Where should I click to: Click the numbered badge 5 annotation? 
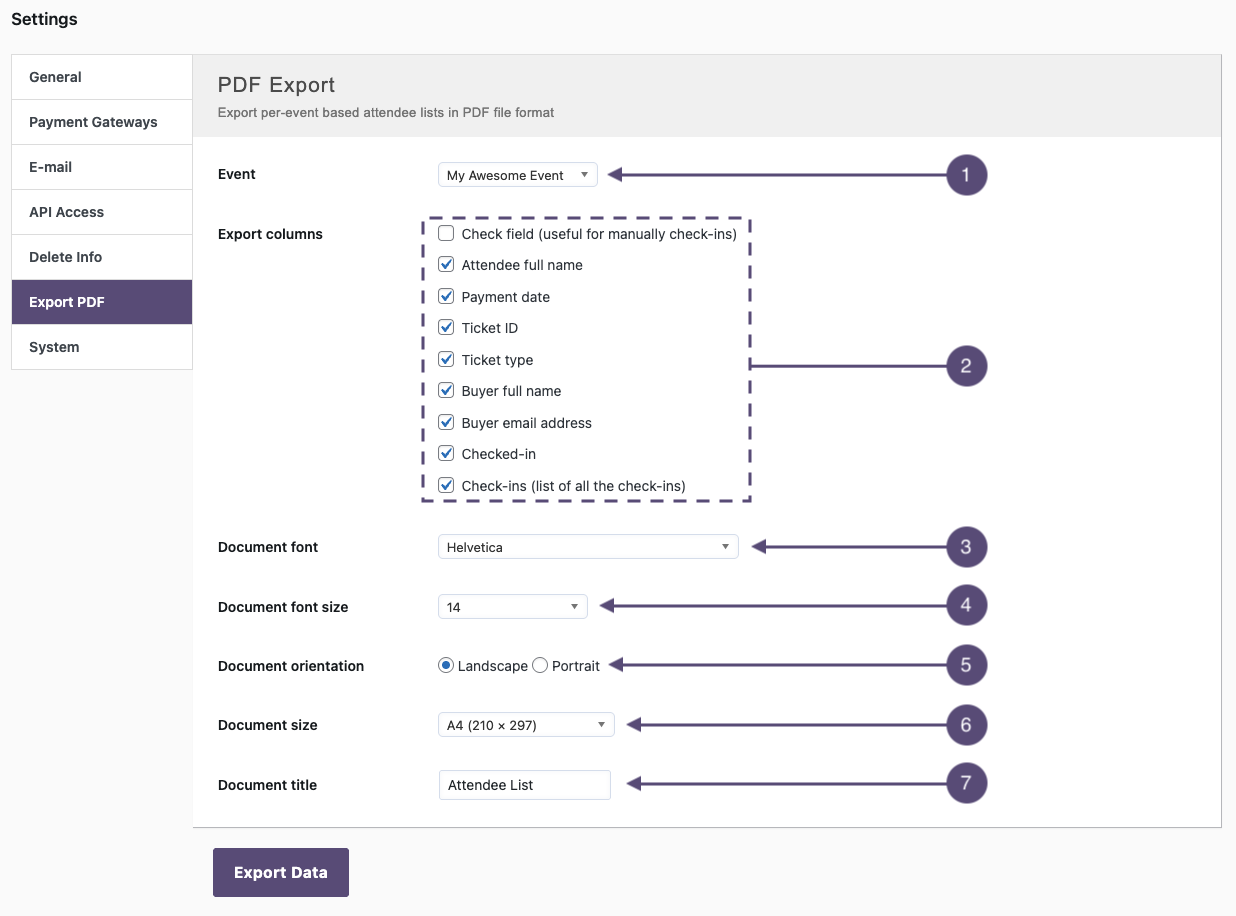point(966,665)
